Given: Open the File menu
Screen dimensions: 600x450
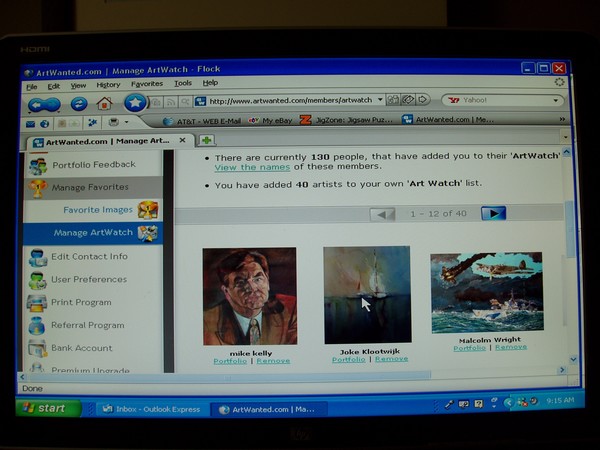Looking at the screenshot, I should pyautogui.click(x=32, y=87).
